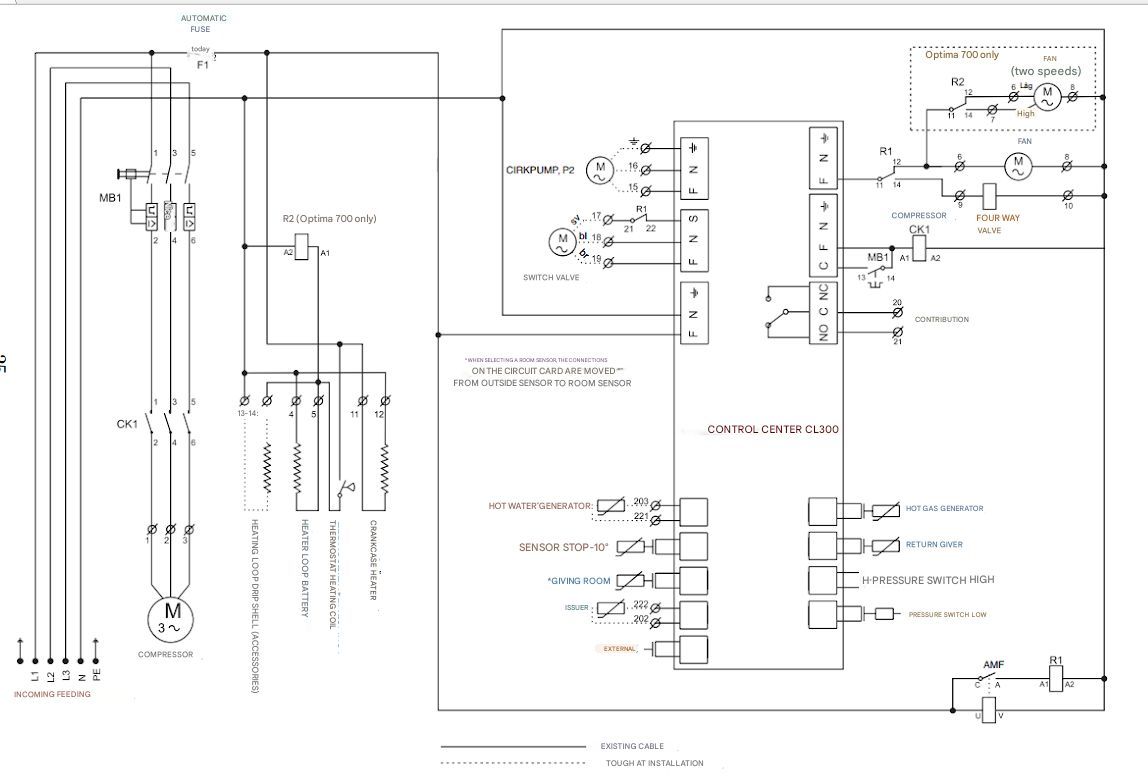Click the CIRKPUMP P2 motor symbol
This screenshot has height=782, width=1148.
(x=600, y=171)
